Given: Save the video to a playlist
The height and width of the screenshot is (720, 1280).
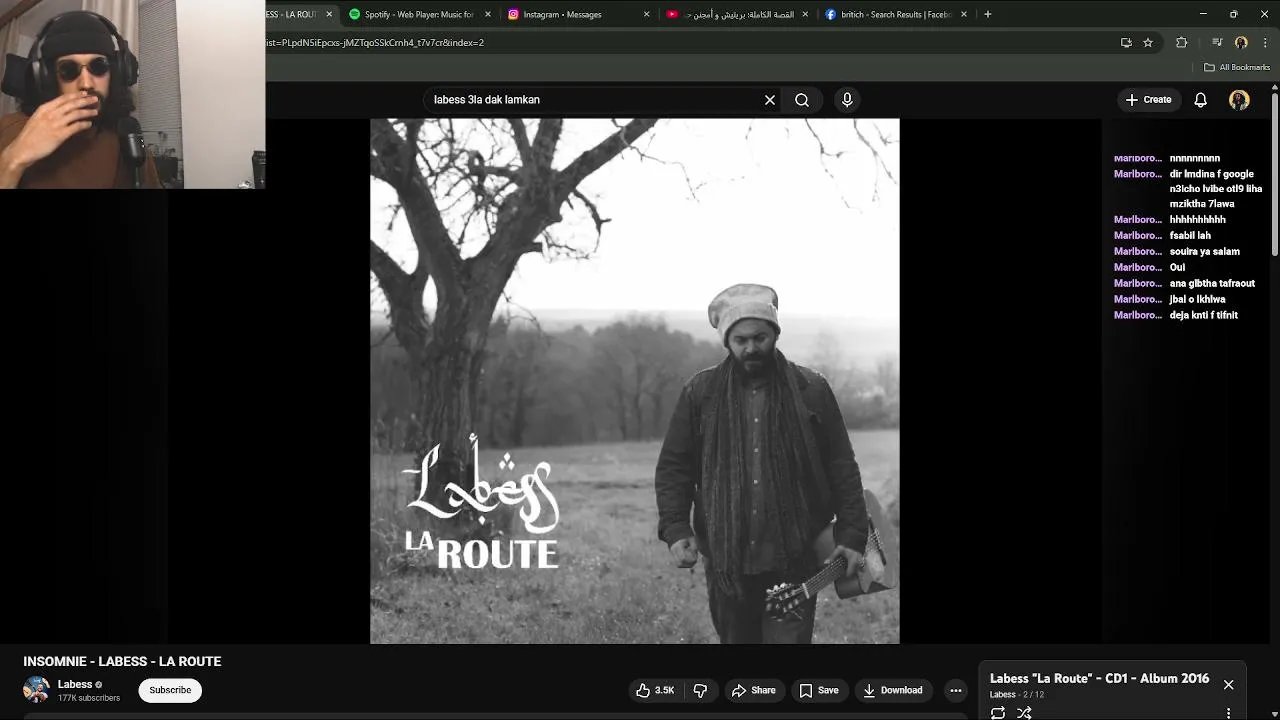Looking at the screenshot, I should [x=818, y=690].
